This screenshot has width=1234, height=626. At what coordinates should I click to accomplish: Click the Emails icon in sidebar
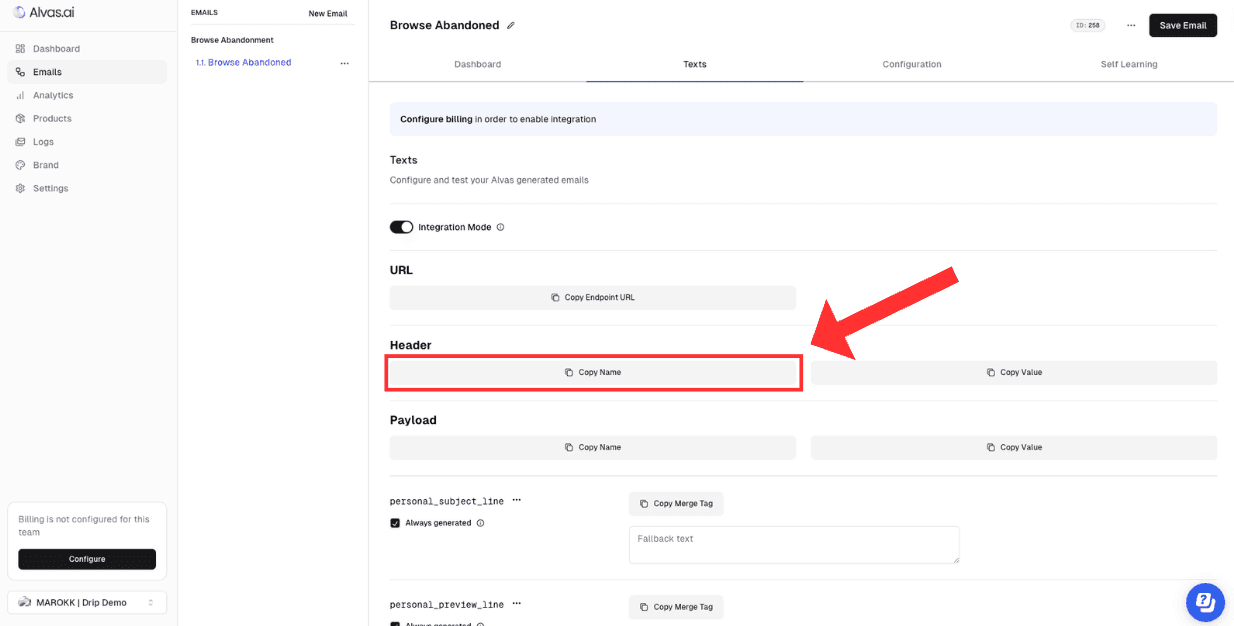[x=20, y=72]
